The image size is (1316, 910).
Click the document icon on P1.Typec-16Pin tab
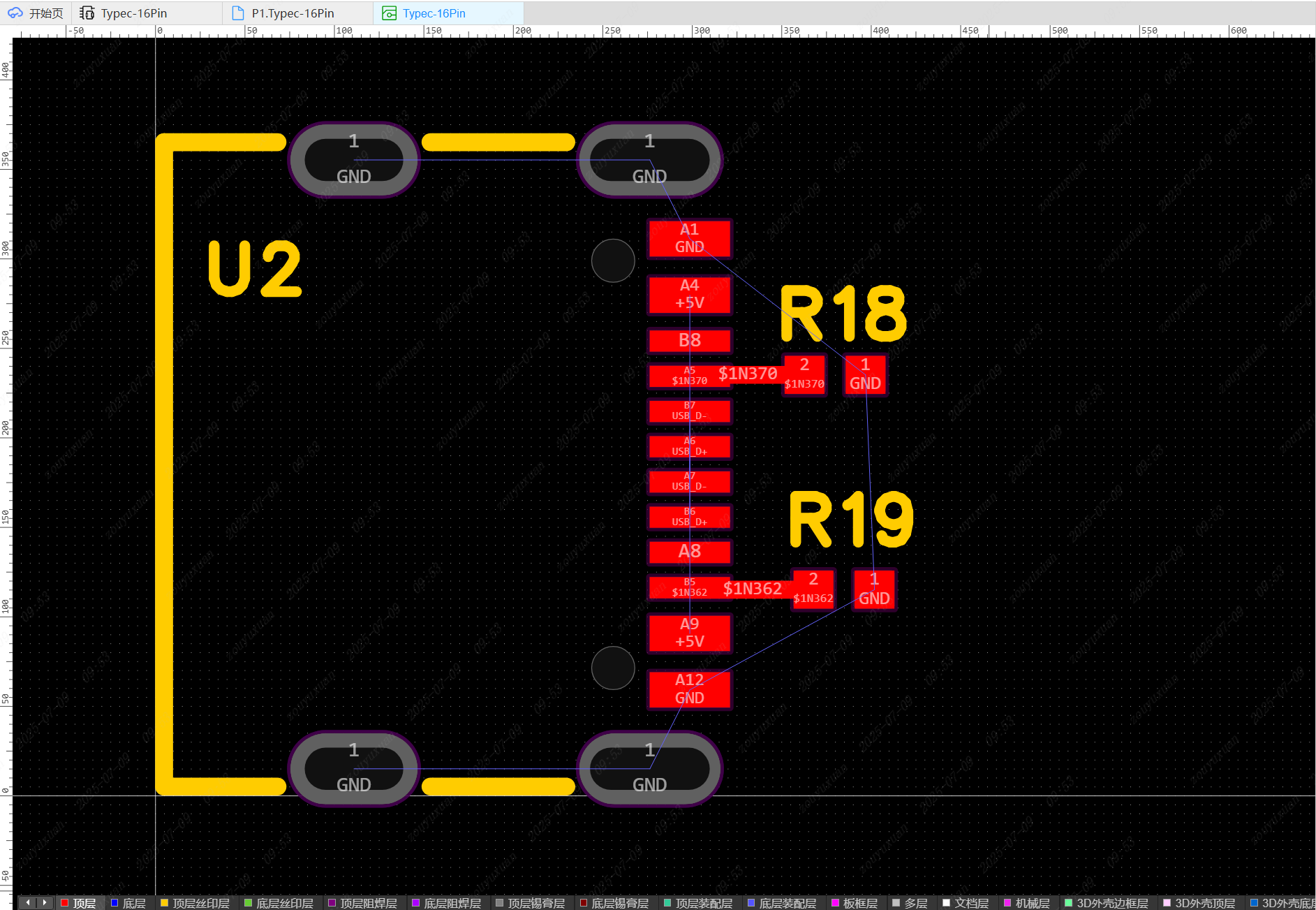point(238,13)
